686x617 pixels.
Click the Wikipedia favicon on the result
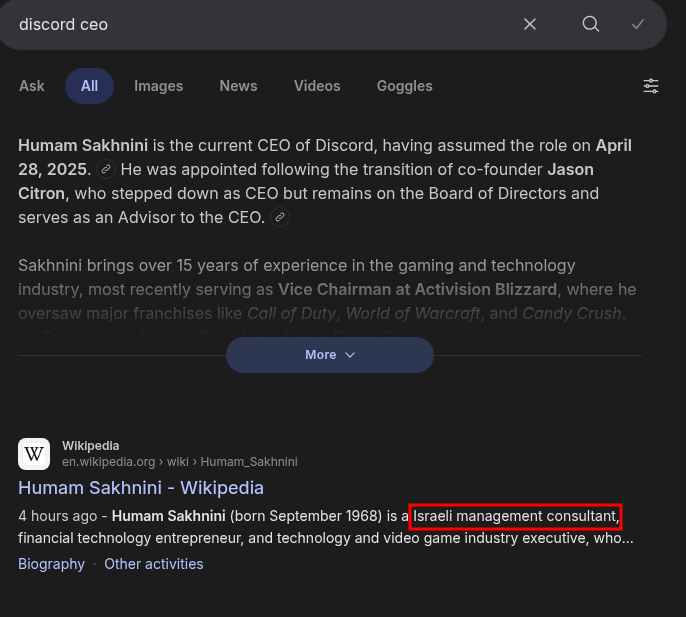[34, 454]
